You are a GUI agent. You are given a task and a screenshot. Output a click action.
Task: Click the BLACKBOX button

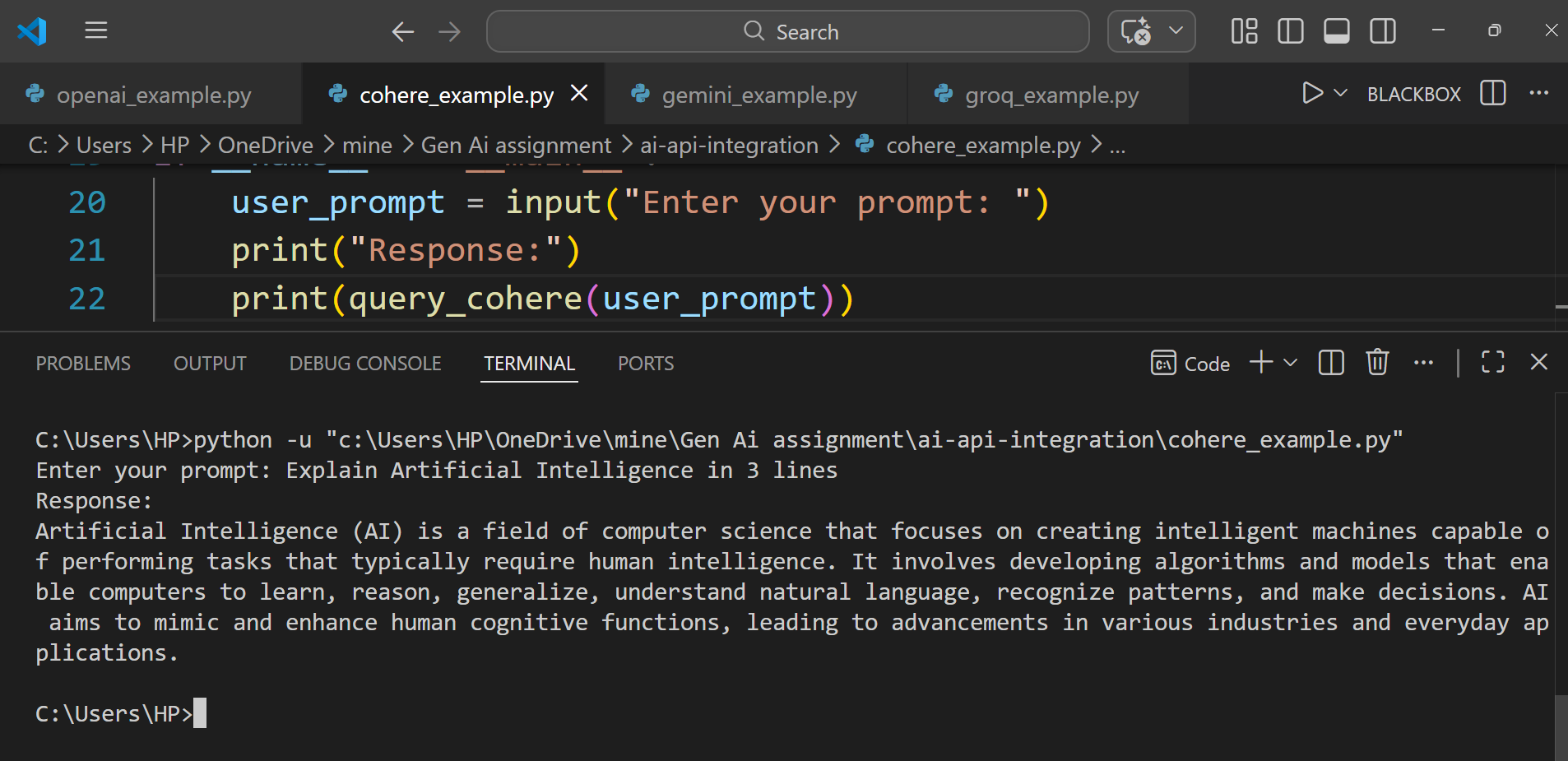pos(1413,95)
